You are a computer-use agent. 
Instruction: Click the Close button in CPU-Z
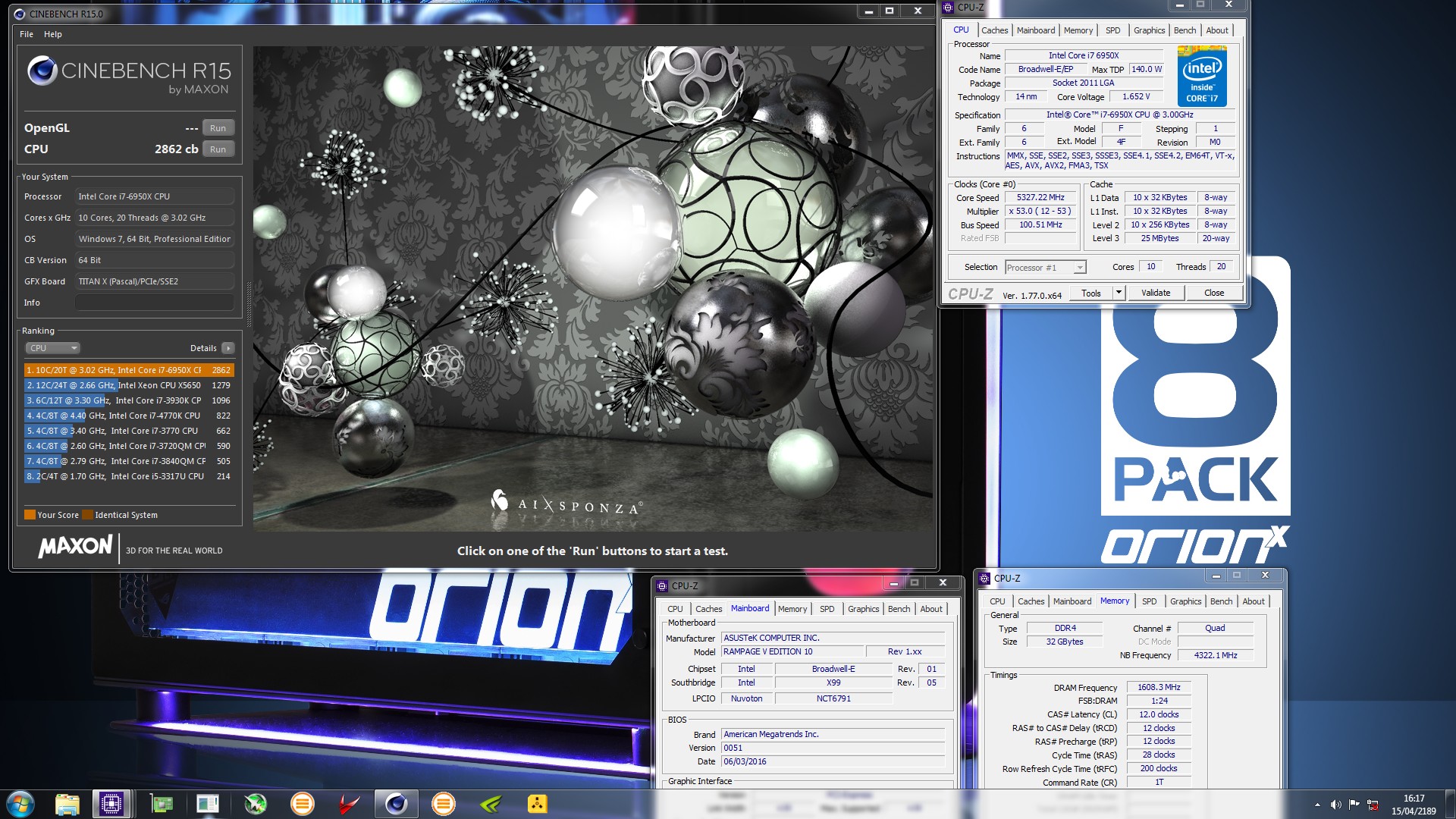point(1214,293)
